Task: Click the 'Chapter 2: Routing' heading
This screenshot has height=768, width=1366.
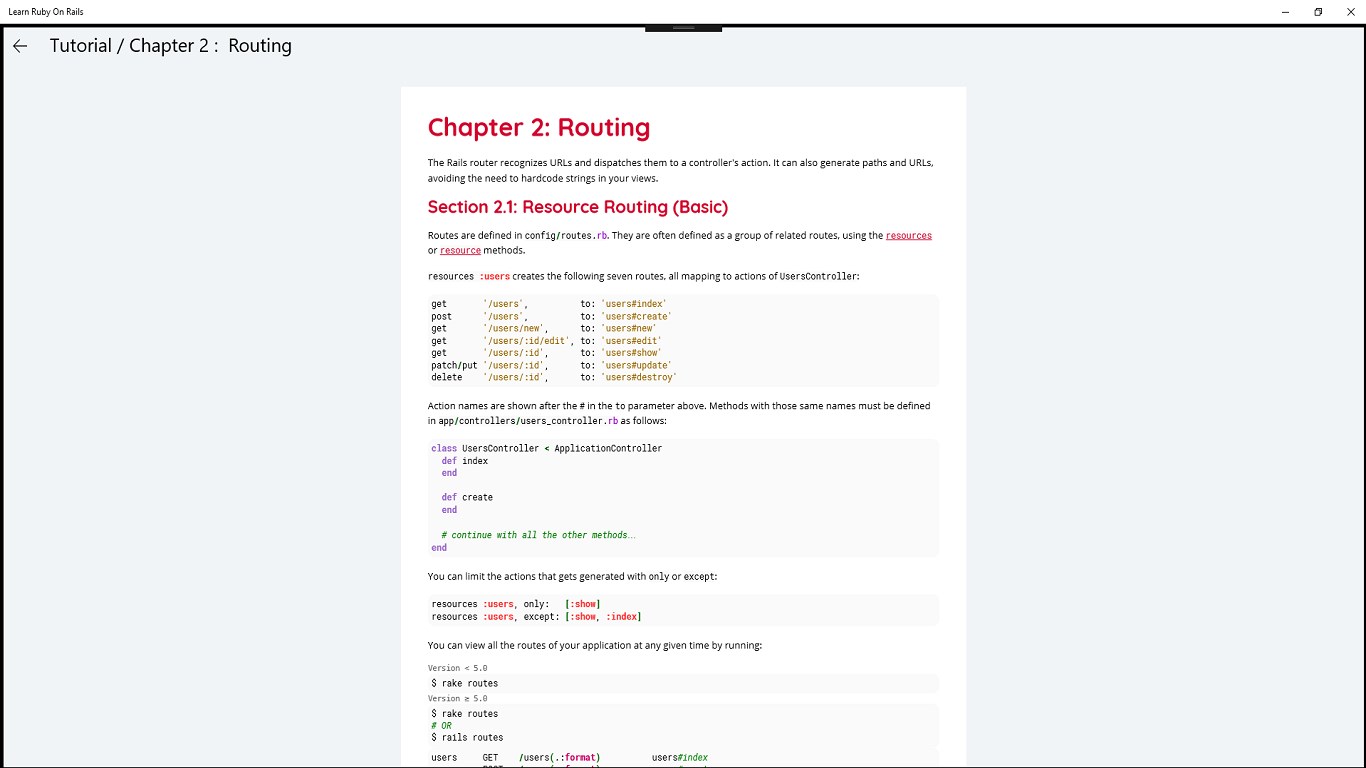Action: pos(539,128)
